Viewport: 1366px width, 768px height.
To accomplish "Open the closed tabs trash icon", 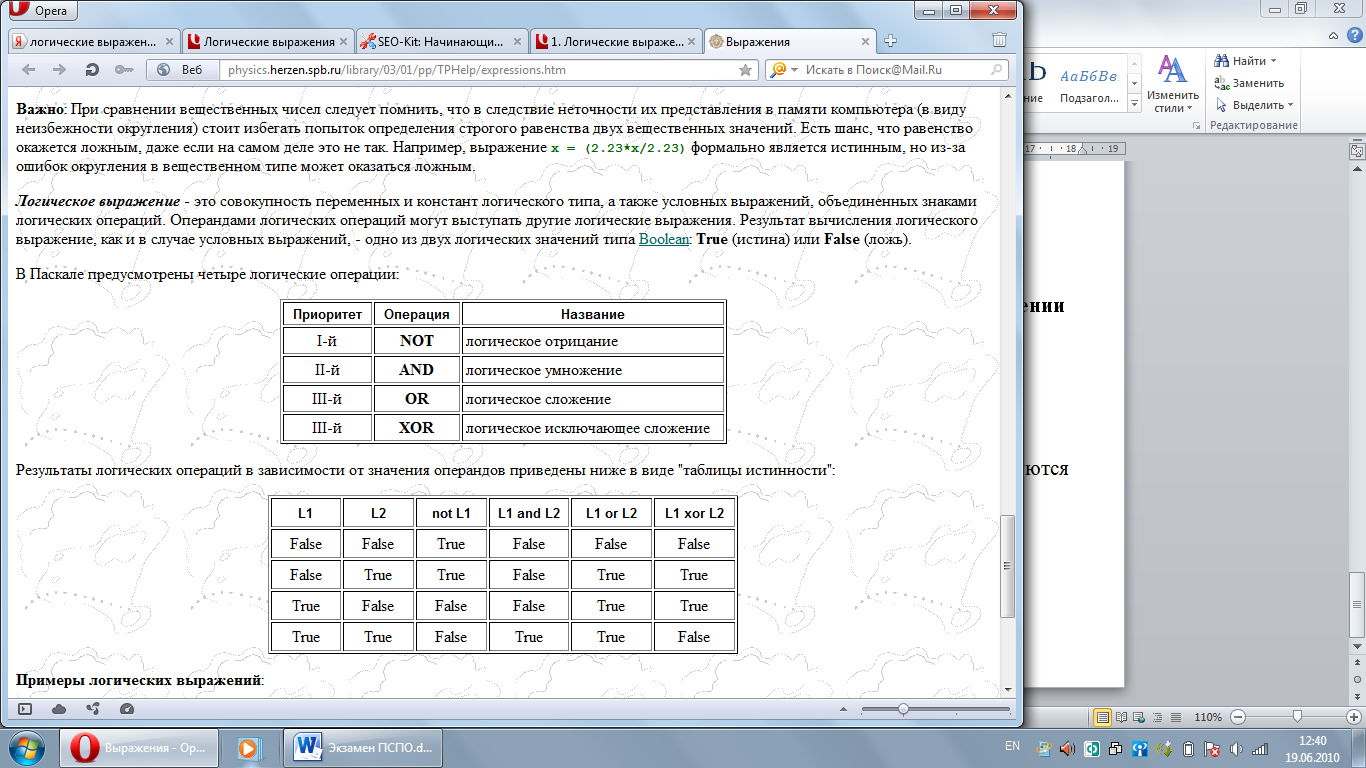I will tap(999, 41).
